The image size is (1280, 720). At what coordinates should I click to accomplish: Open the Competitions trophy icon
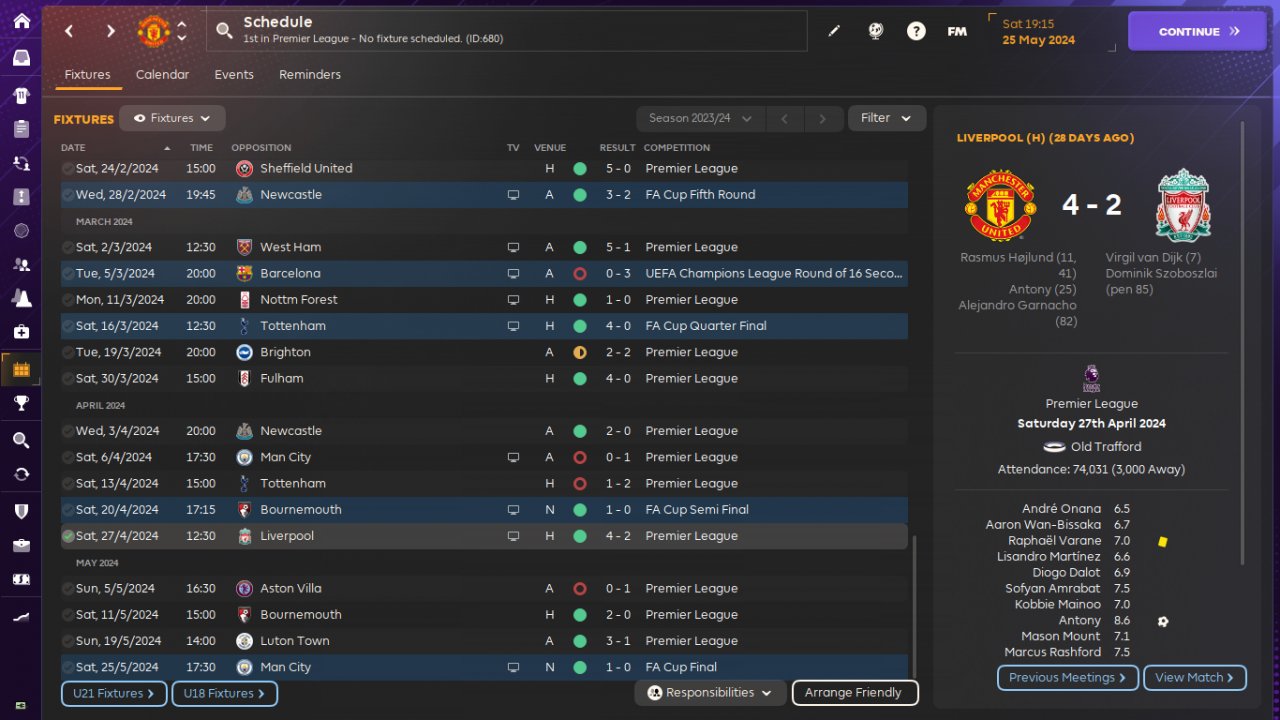click(x=21, y=403)
